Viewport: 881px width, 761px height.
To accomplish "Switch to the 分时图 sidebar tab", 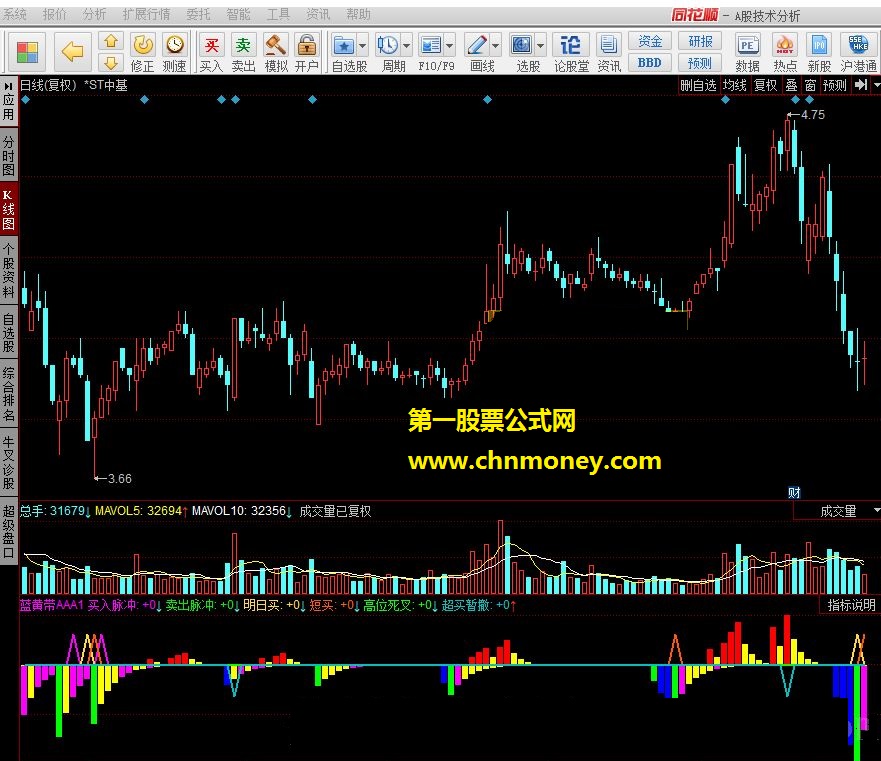I will (8, 155).
